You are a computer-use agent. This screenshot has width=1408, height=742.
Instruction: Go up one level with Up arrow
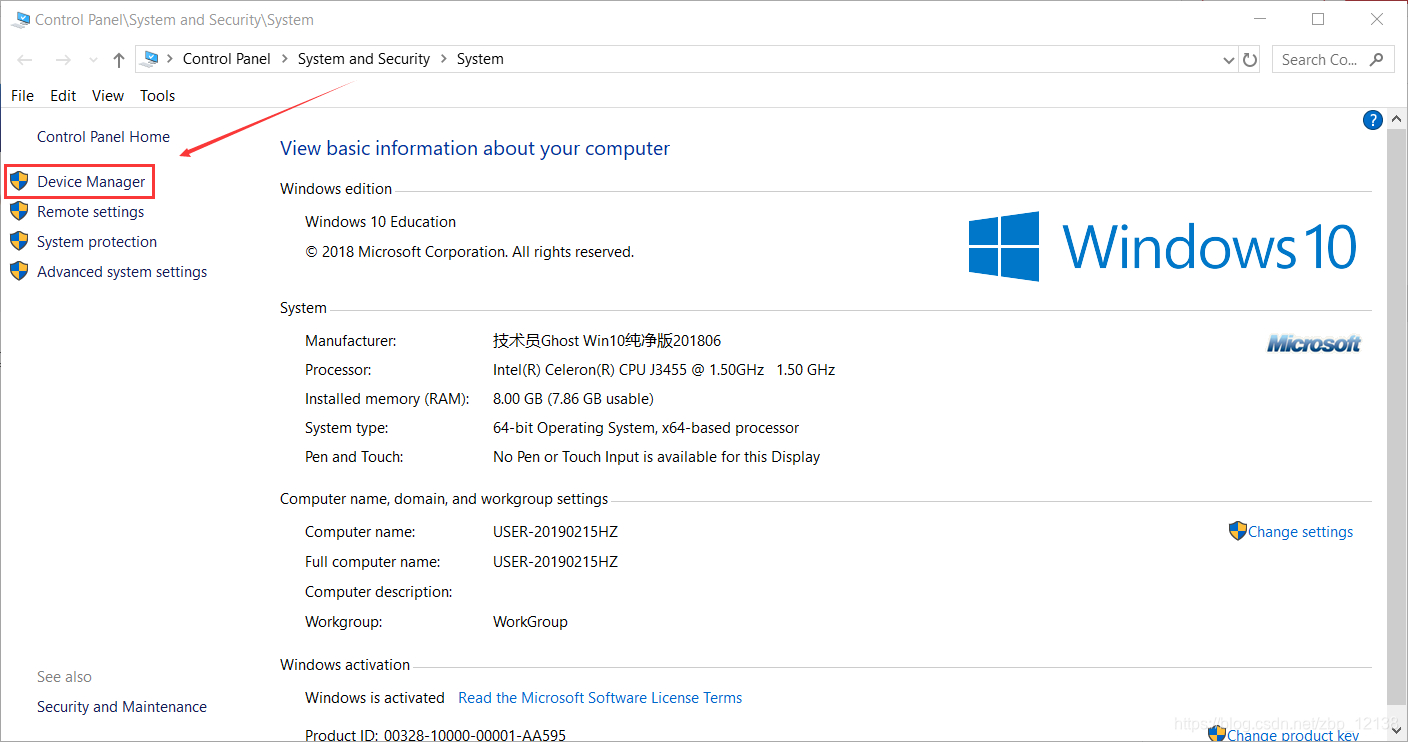(x=119, y=60)
